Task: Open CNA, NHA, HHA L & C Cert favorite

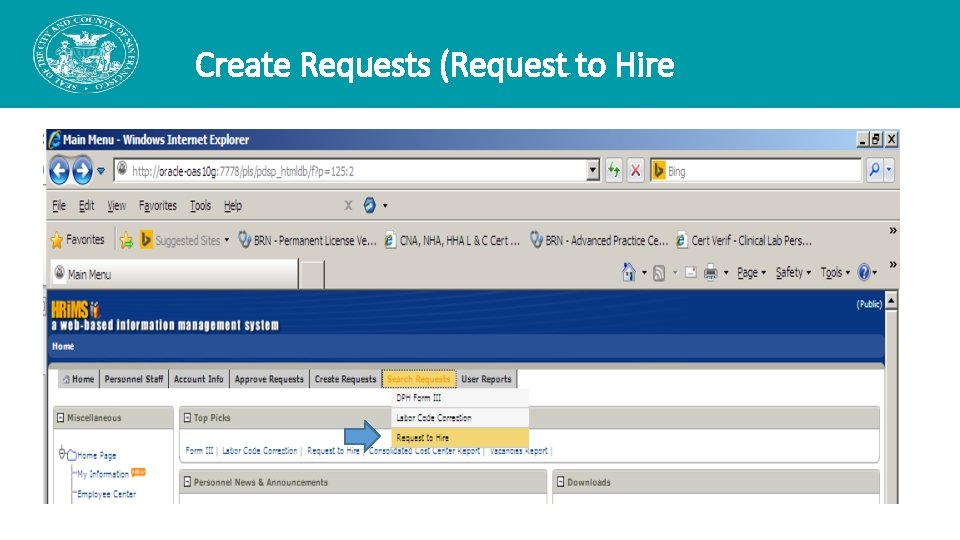Action: 452,241
